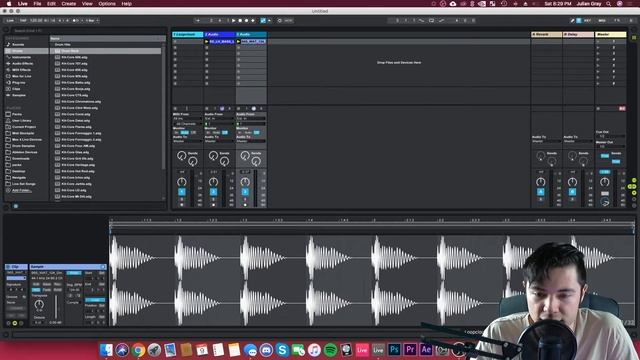This screenshot has width=640, height=360.
Task: Select the 2 Audio track header
Action: click(x=220, y=35)
